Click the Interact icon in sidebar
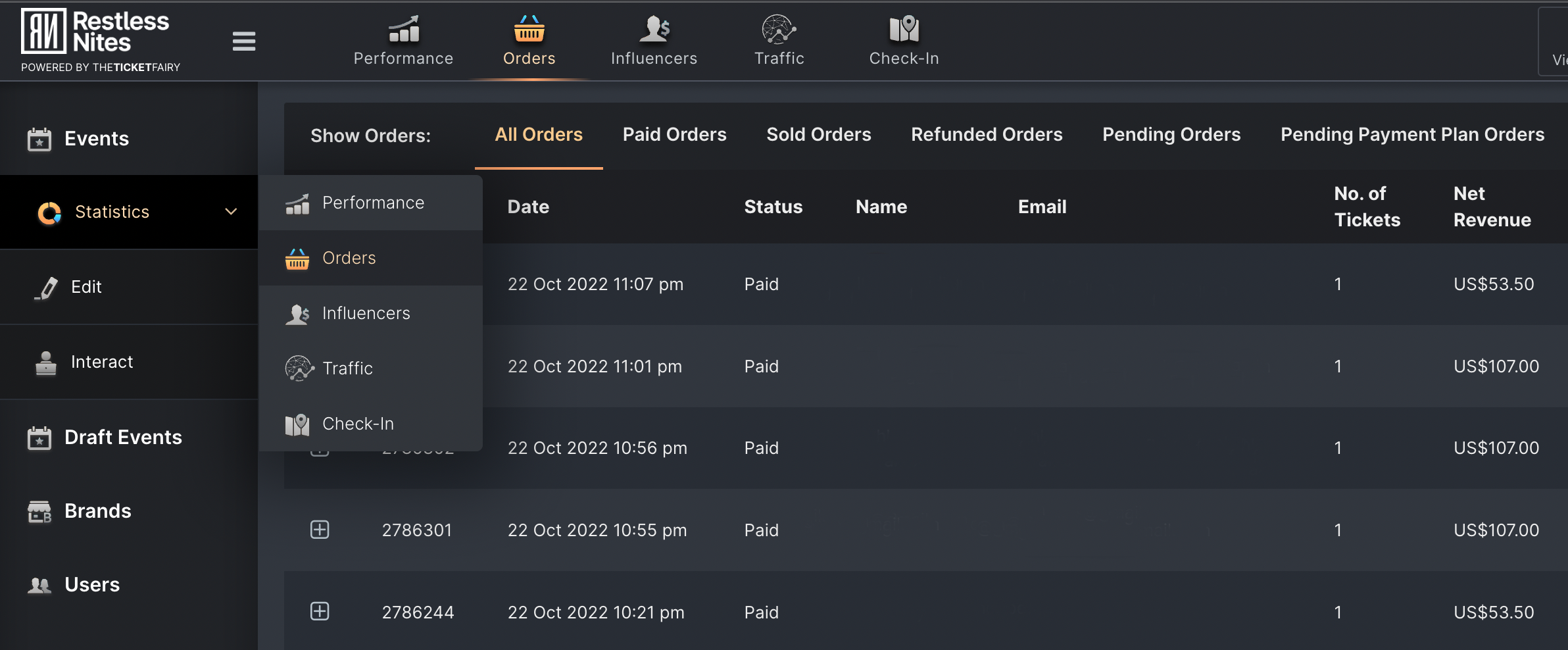Screen dimensions: 1568x650 [x=45, y=362]
